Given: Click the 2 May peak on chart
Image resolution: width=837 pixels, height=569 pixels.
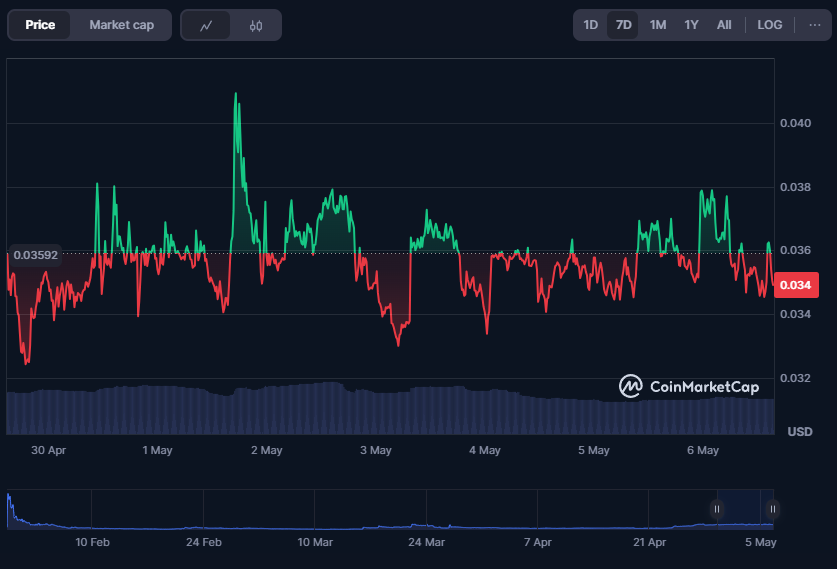Looking at the screenshot, I should pyautogui.click(x=236, y=95).
